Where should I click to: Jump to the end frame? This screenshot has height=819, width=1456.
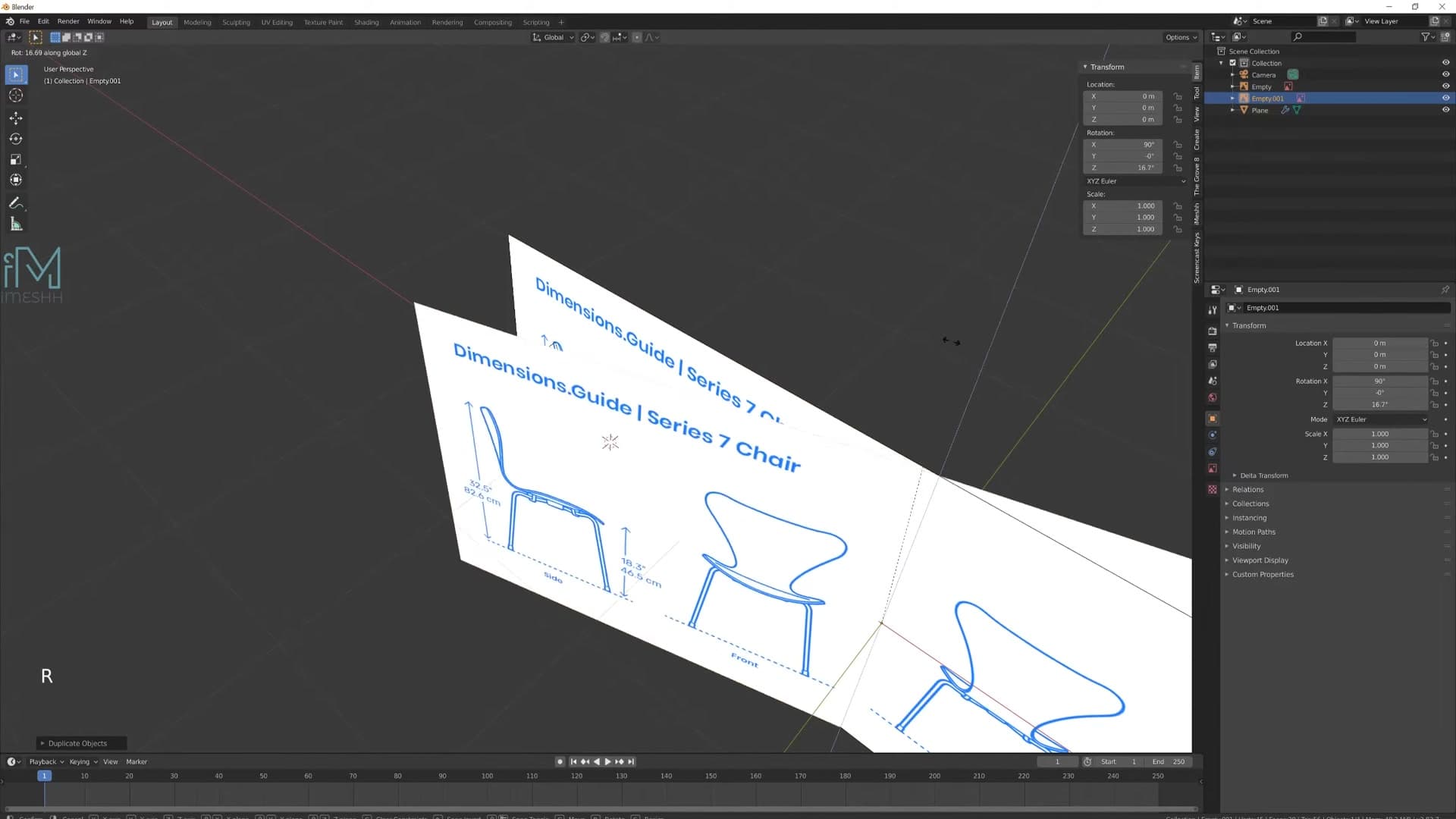pos(631,761)
